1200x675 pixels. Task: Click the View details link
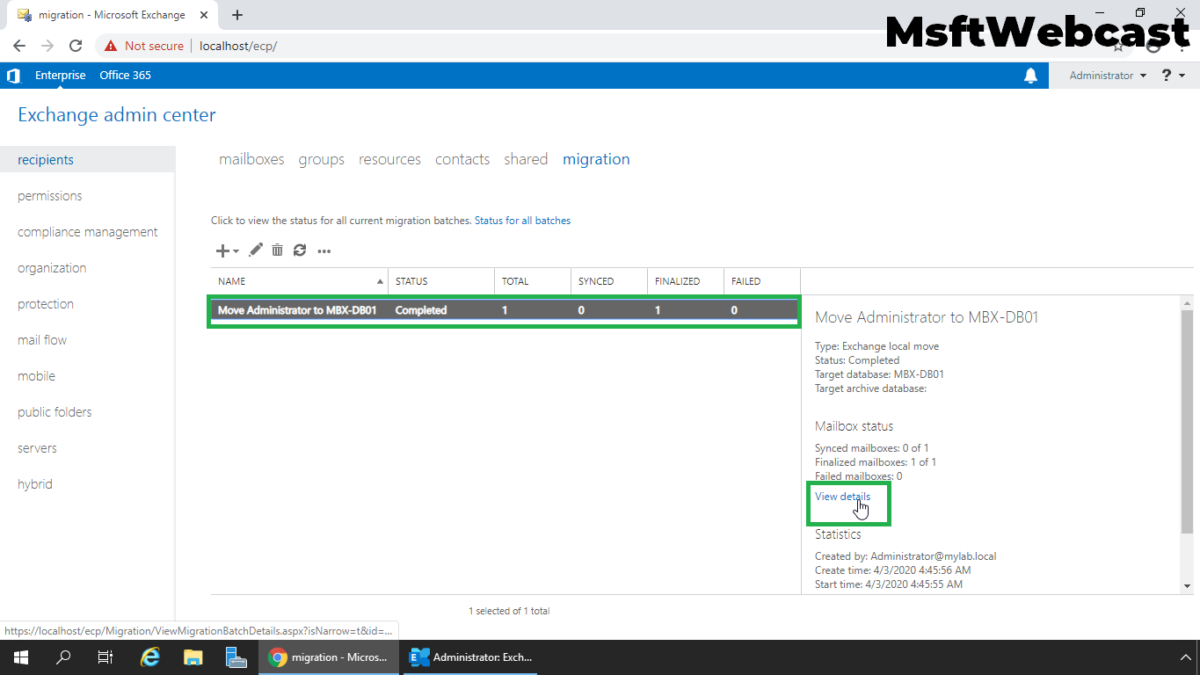(842, 496)
